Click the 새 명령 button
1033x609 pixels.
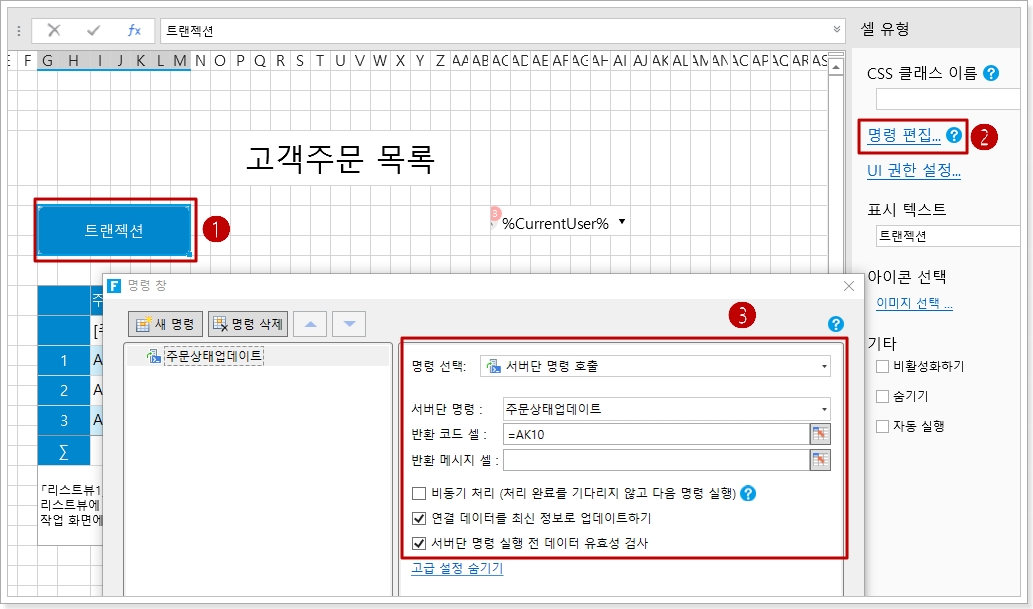point(166,324)
